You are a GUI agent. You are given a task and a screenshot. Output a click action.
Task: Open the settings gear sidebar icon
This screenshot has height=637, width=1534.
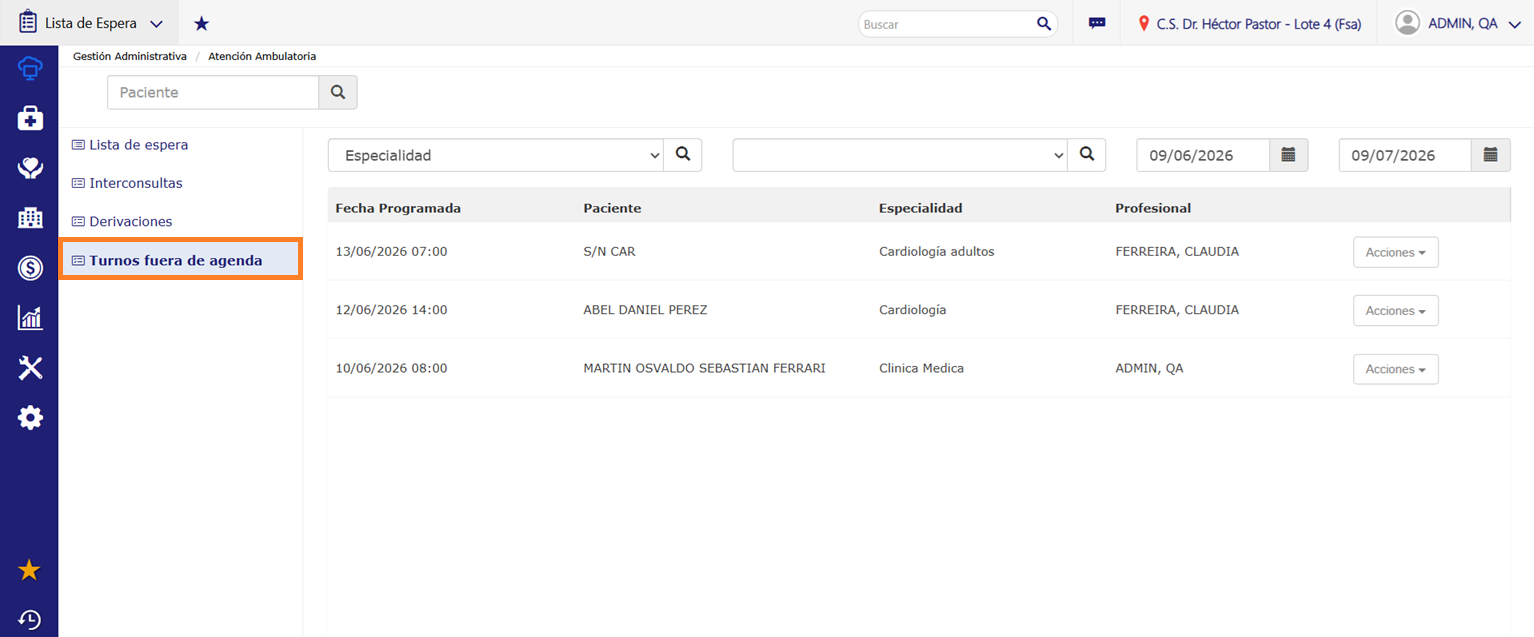(x=30, y=417)
